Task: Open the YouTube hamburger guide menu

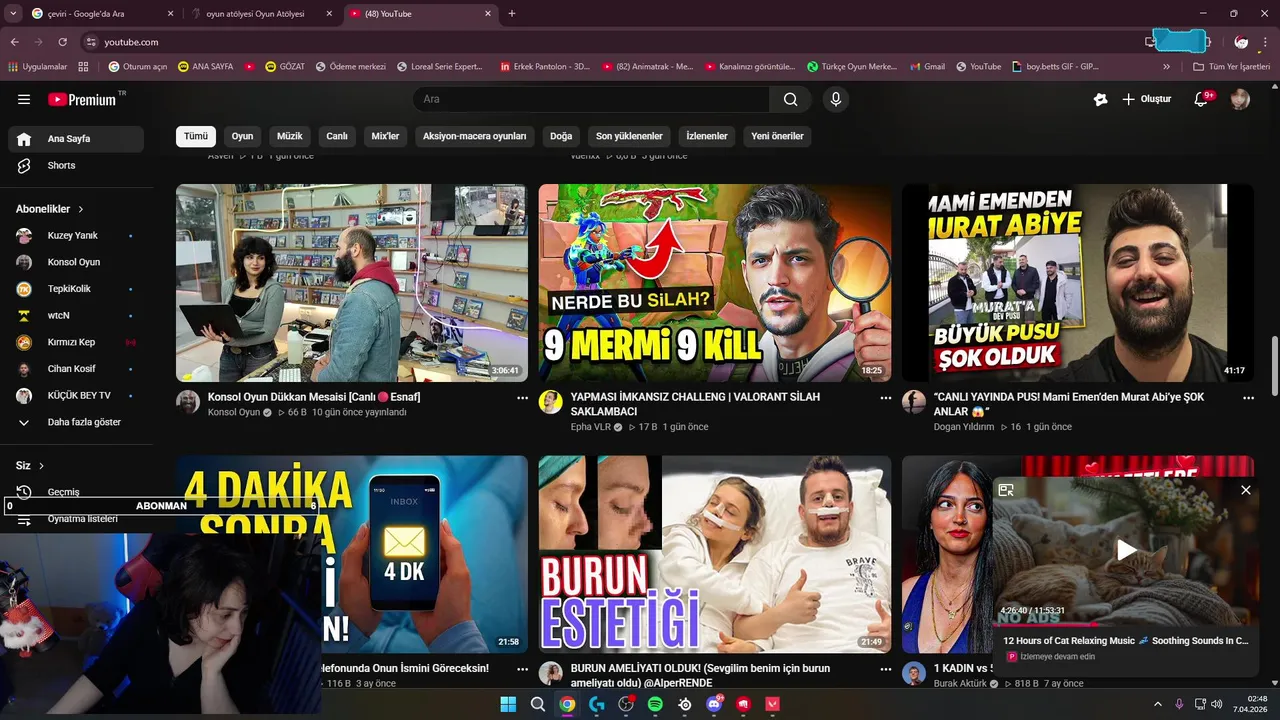Action: (x=24, y=99)
